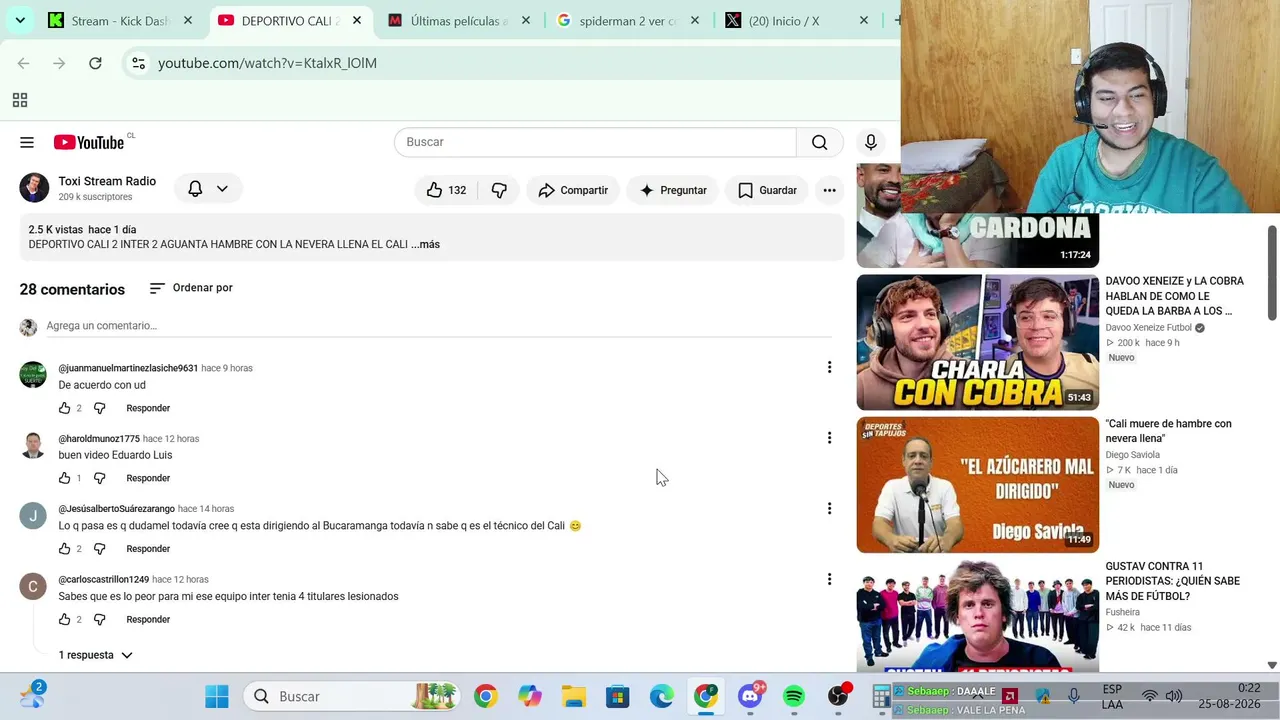Screen dimensions: 1280x720
Task: Click the magnifier search button on YouTube
Action: click(820, 142)
